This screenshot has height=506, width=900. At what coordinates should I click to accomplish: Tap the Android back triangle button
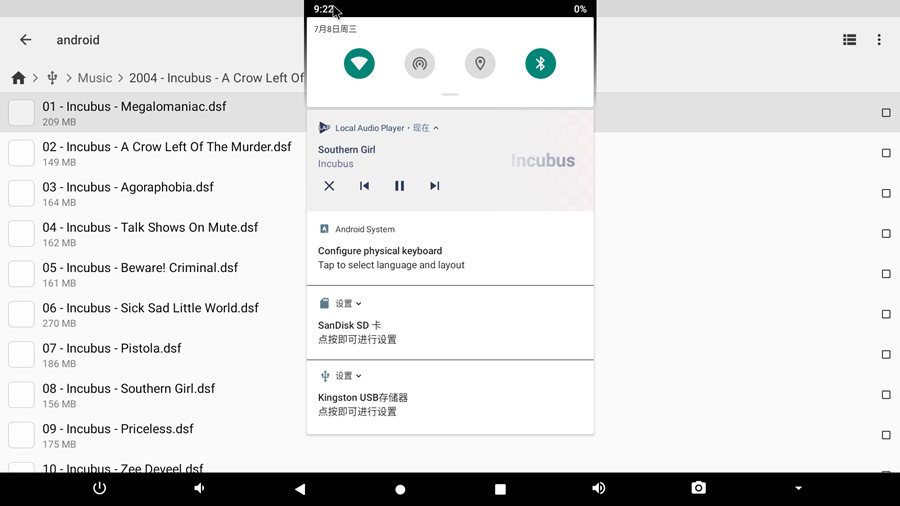point(300,489)
